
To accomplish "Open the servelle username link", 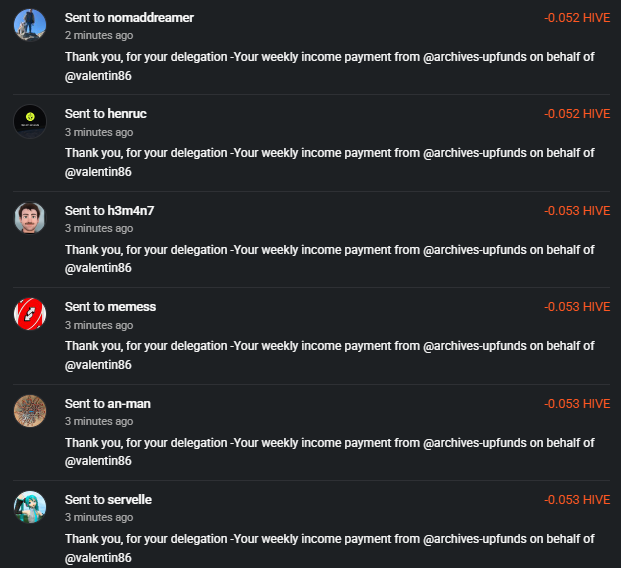I will click(129, 500).
